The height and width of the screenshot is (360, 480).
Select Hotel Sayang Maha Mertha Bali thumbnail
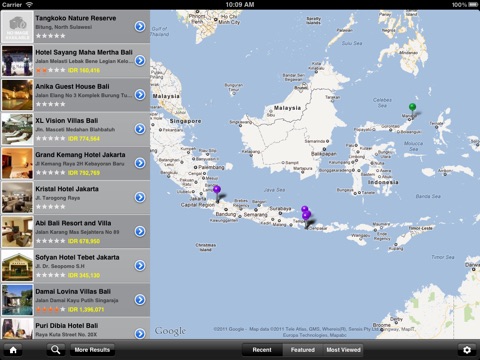pyautogui.click(x=17, y=61)
